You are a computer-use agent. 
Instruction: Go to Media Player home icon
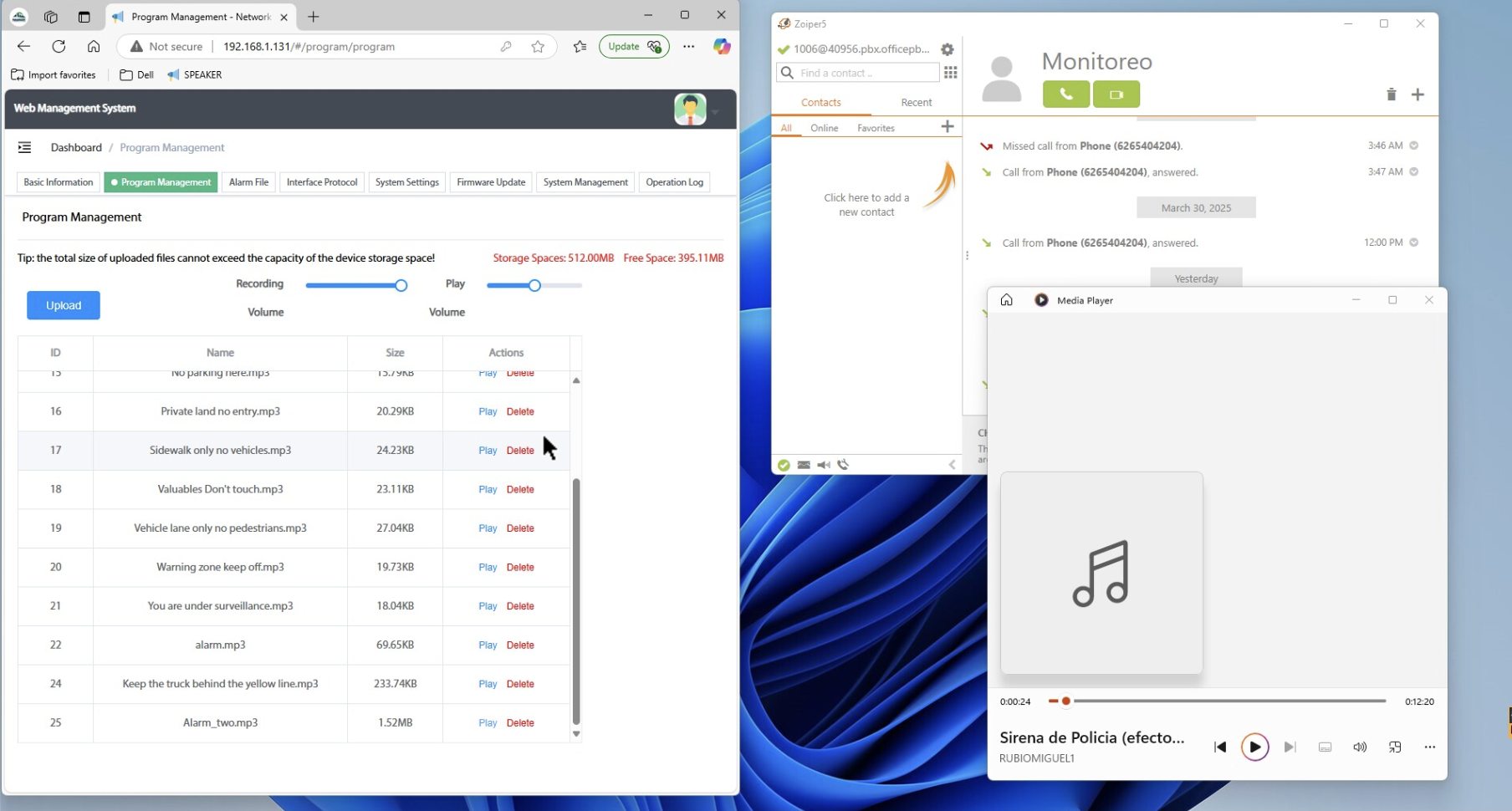tap(1007, 300)
